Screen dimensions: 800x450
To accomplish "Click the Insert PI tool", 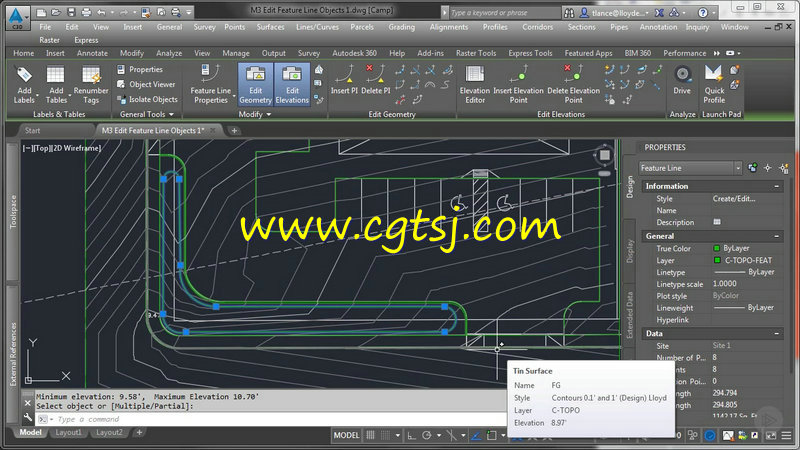I will tap(344, 80).
